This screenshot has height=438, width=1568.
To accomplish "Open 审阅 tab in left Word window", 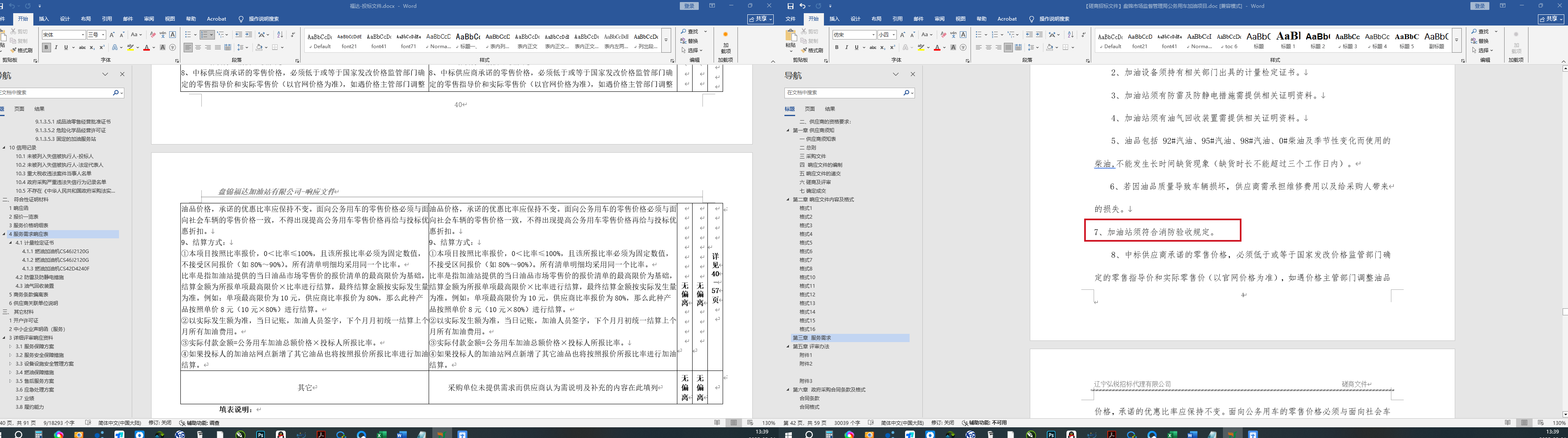I will [149, 19].
